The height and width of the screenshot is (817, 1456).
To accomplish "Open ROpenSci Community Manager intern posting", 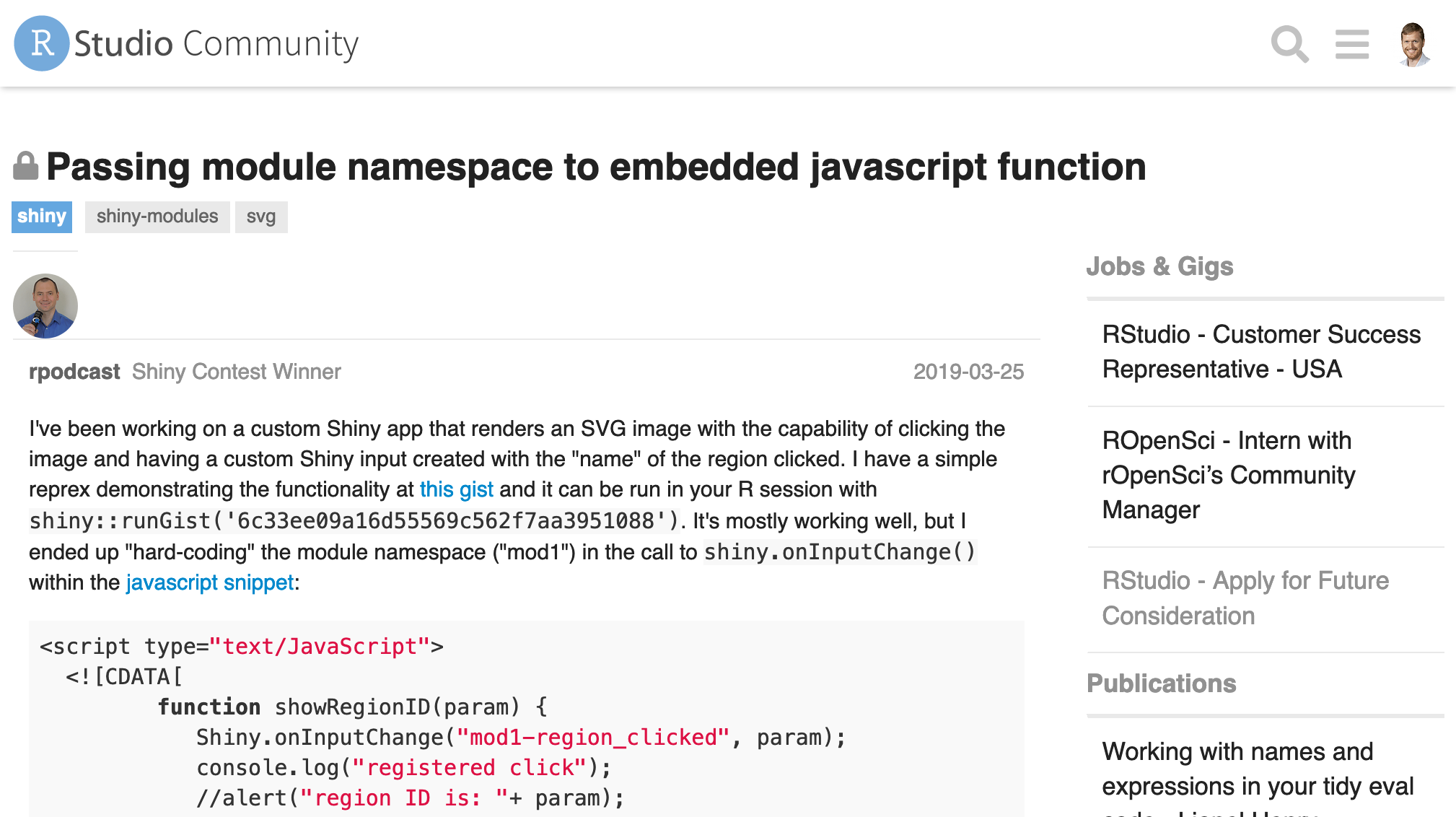I will pyautogui.click(x=1229, y=475).
